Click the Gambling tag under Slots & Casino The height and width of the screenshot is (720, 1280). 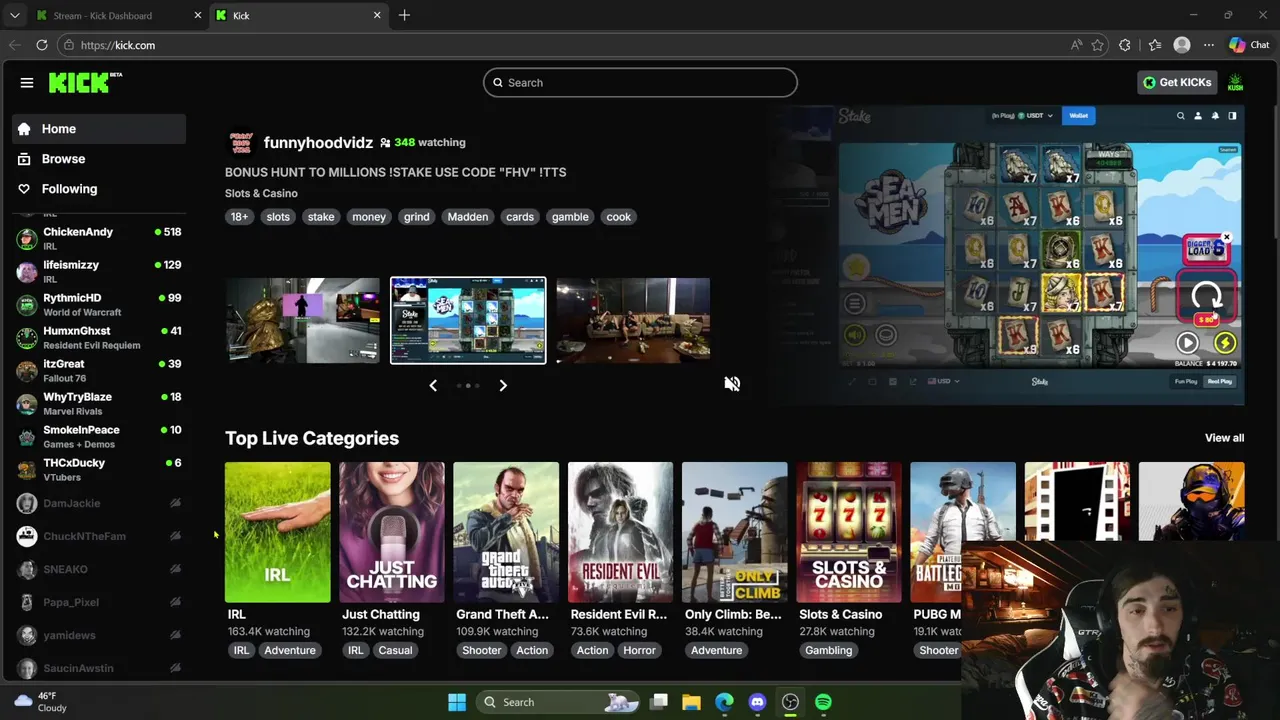coord(829,650)
